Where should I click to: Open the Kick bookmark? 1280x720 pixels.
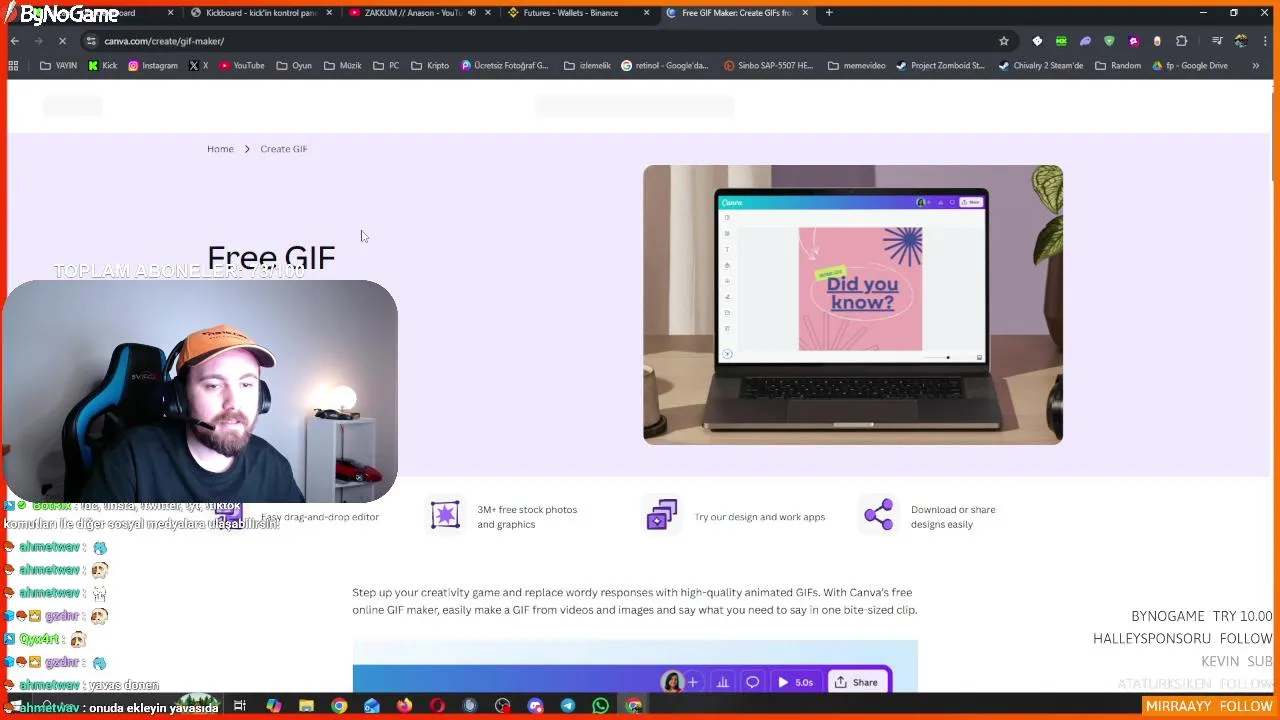(x=102, y=66)
